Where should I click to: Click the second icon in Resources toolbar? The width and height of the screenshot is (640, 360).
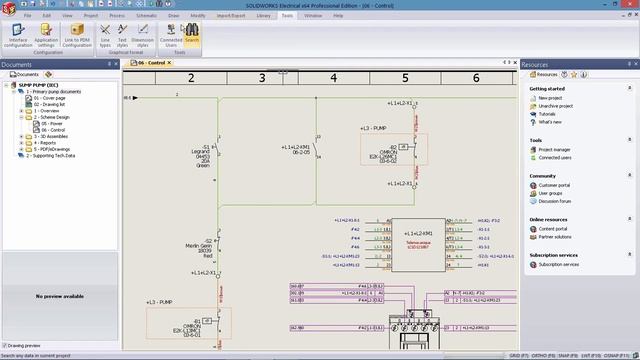coord(564,75)
